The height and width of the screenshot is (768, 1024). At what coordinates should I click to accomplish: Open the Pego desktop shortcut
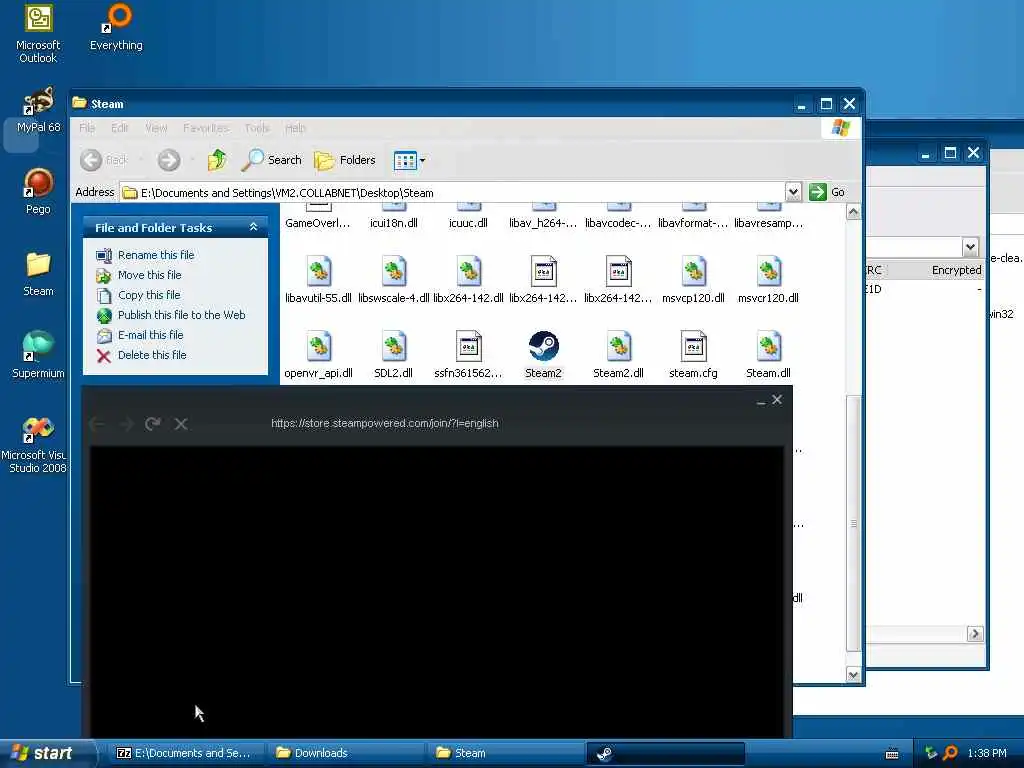click(38, 191)
